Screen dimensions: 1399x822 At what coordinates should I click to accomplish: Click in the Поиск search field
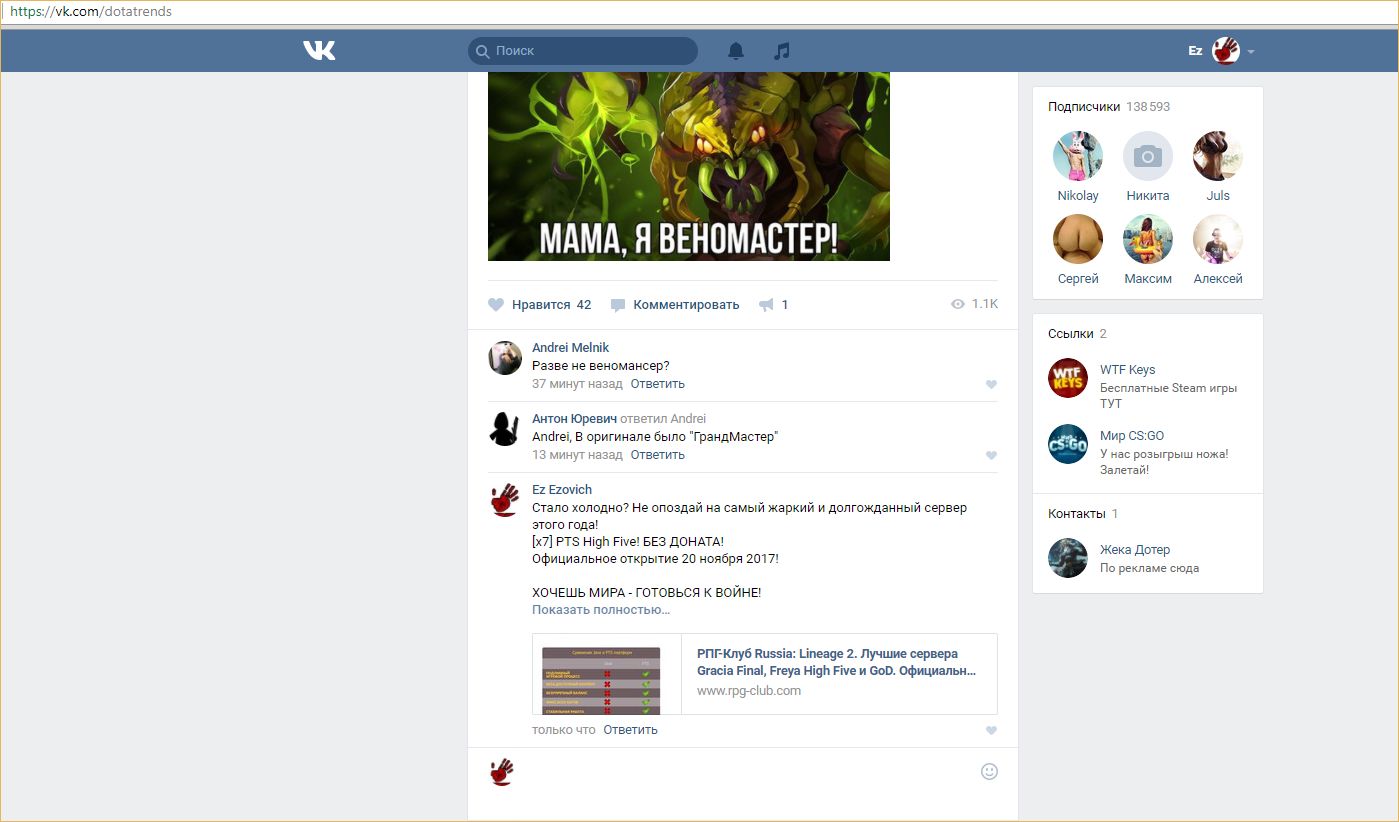click(590, 51)
